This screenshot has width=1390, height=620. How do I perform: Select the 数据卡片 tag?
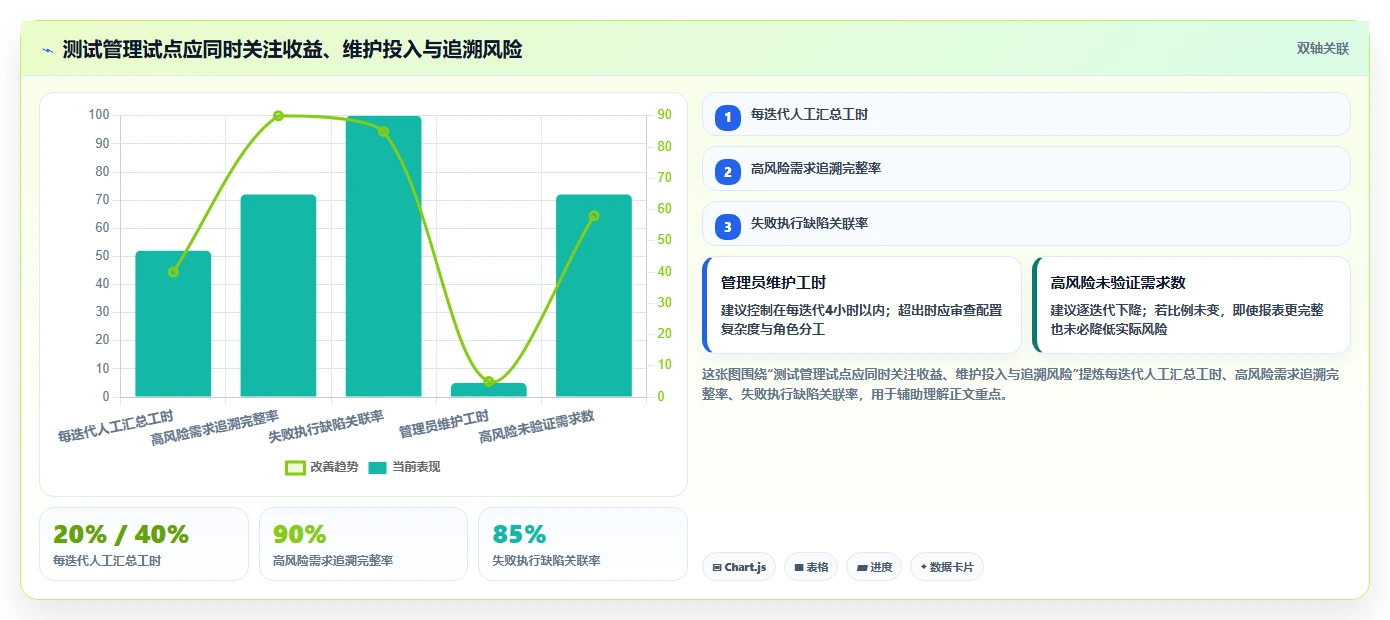click(947, 567)
